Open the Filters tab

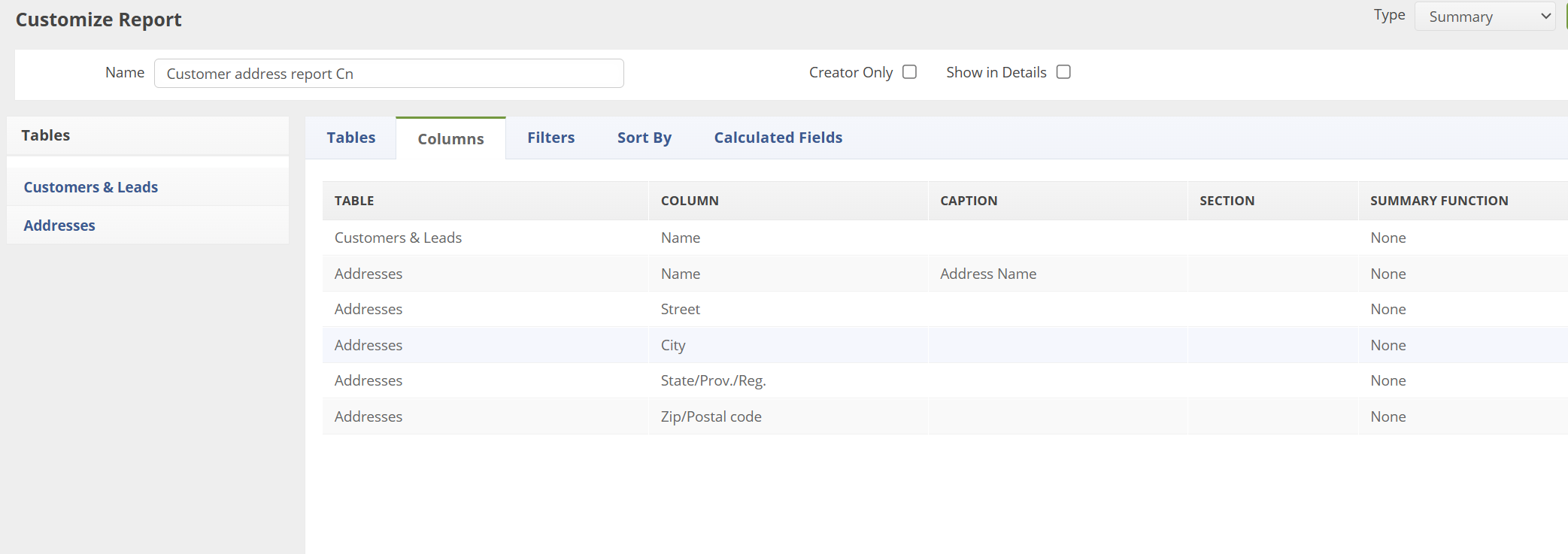(550, 138)
